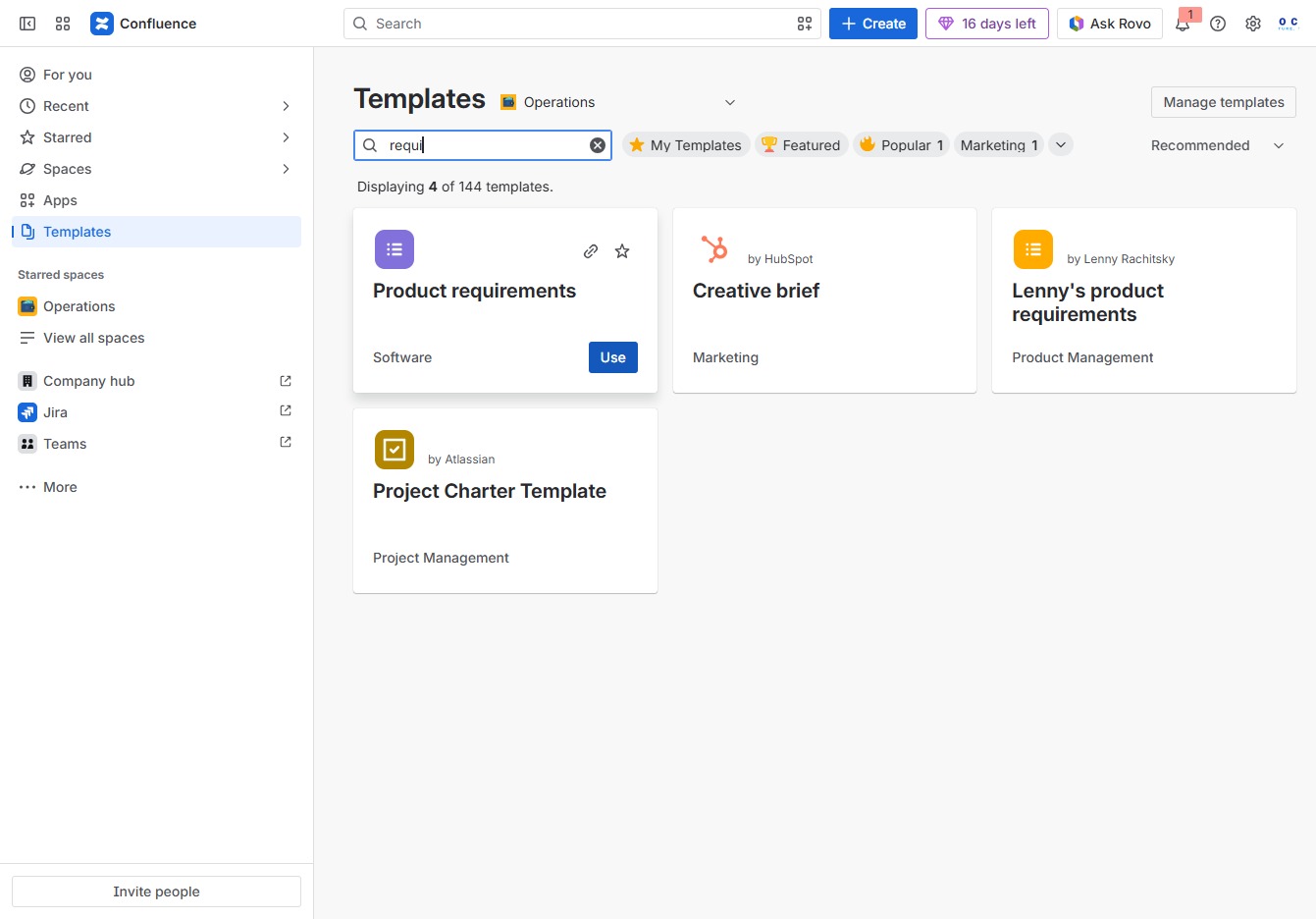Expand the Recent section
The height and width of the screenshot is (919, 1316).
point(286,106)
